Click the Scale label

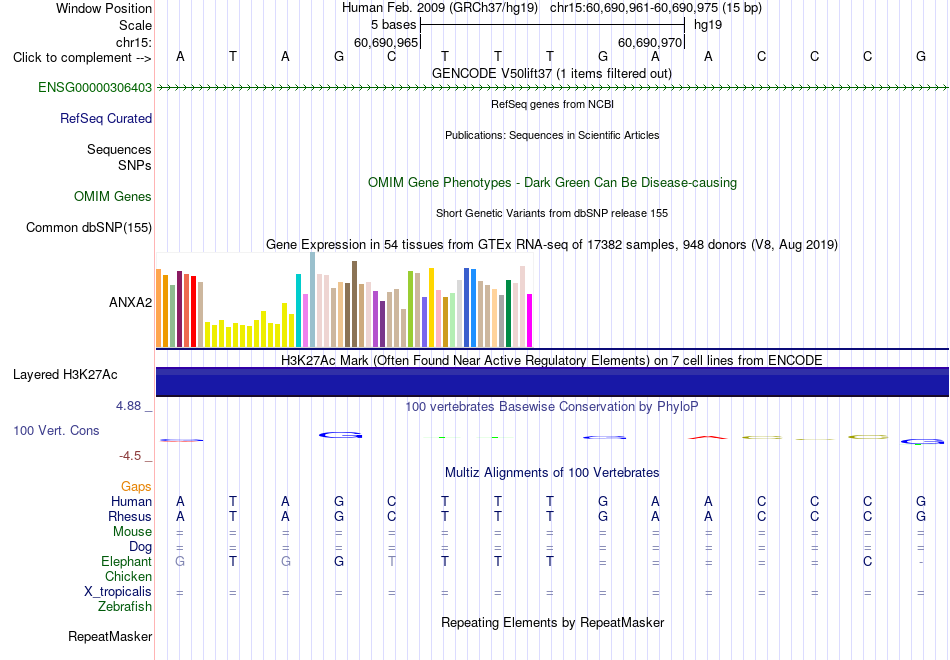click(135, 25)
